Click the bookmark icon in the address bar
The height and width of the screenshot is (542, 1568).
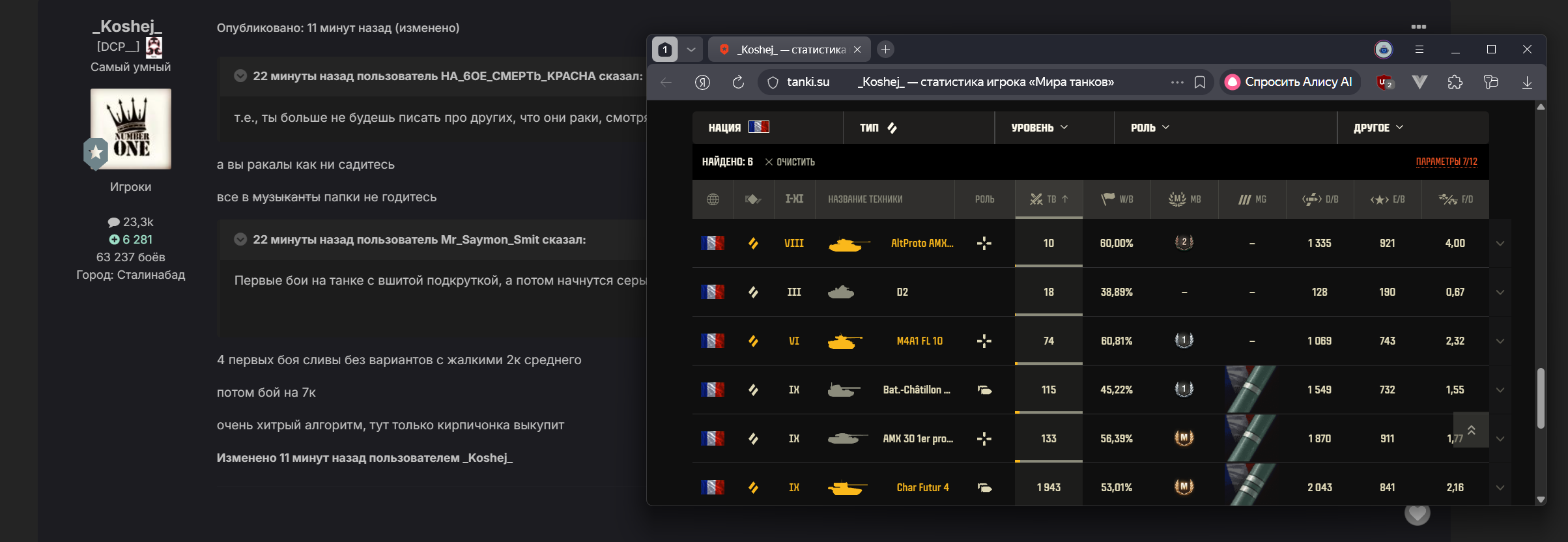(1199, 82)
